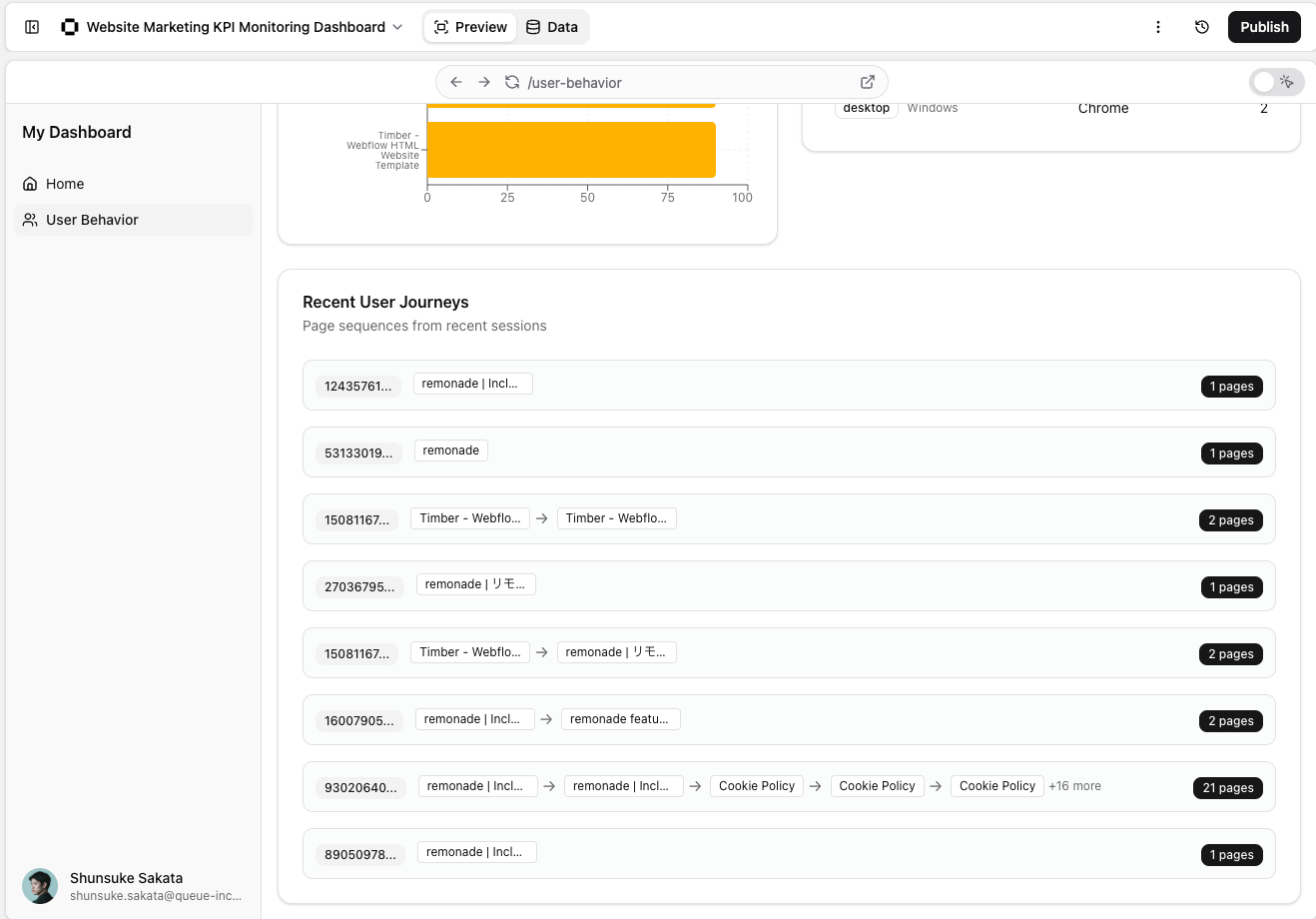
Task: Click the app logo beside project title
Action: (70, 27)
